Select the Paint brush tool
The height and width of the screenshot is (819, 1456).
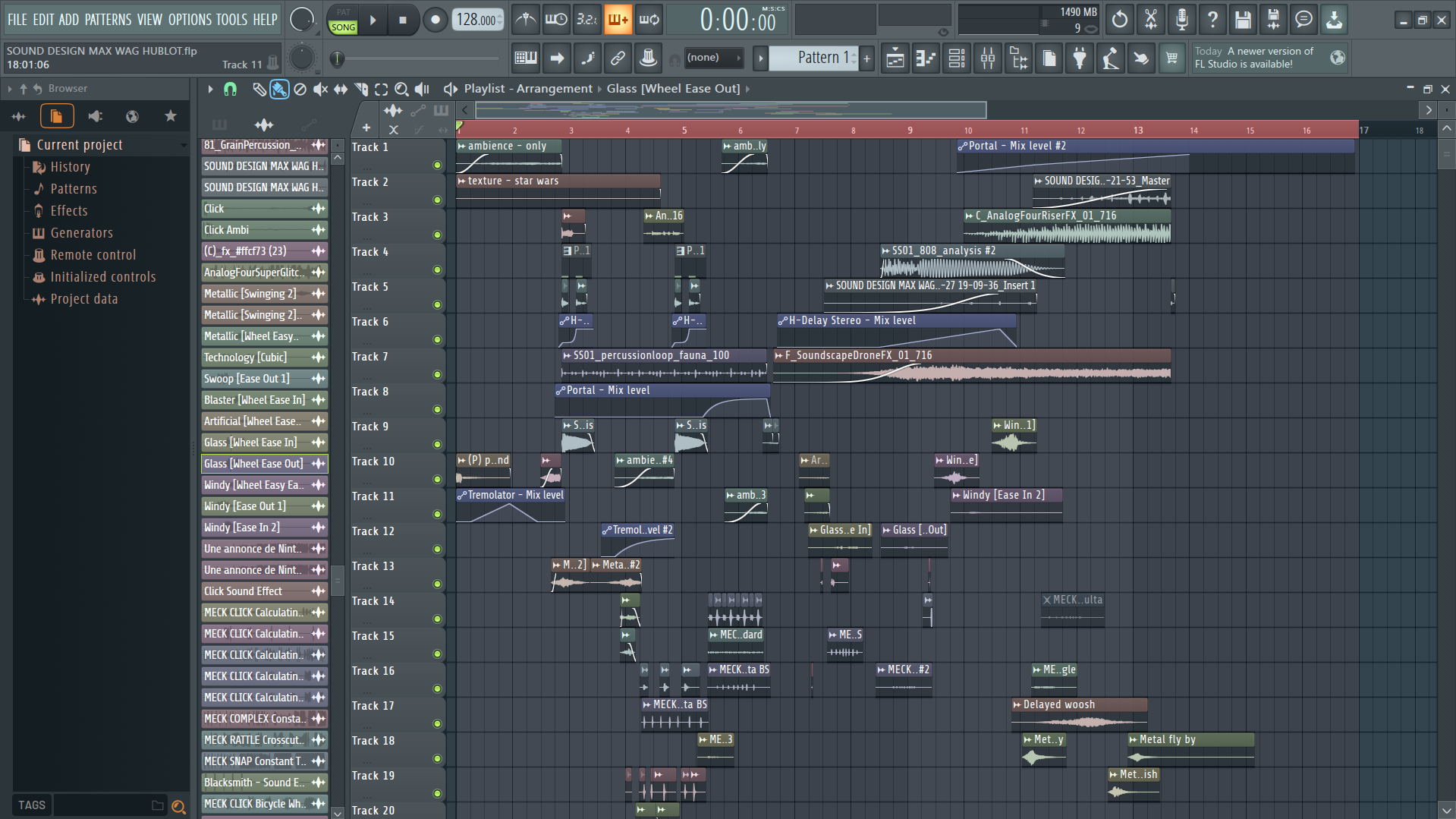tap(279, 90)
